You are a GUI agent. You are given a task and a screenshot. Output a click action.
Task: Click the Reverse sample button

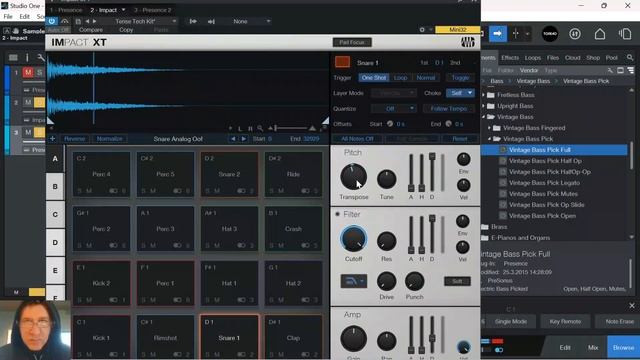pos(75,139)
